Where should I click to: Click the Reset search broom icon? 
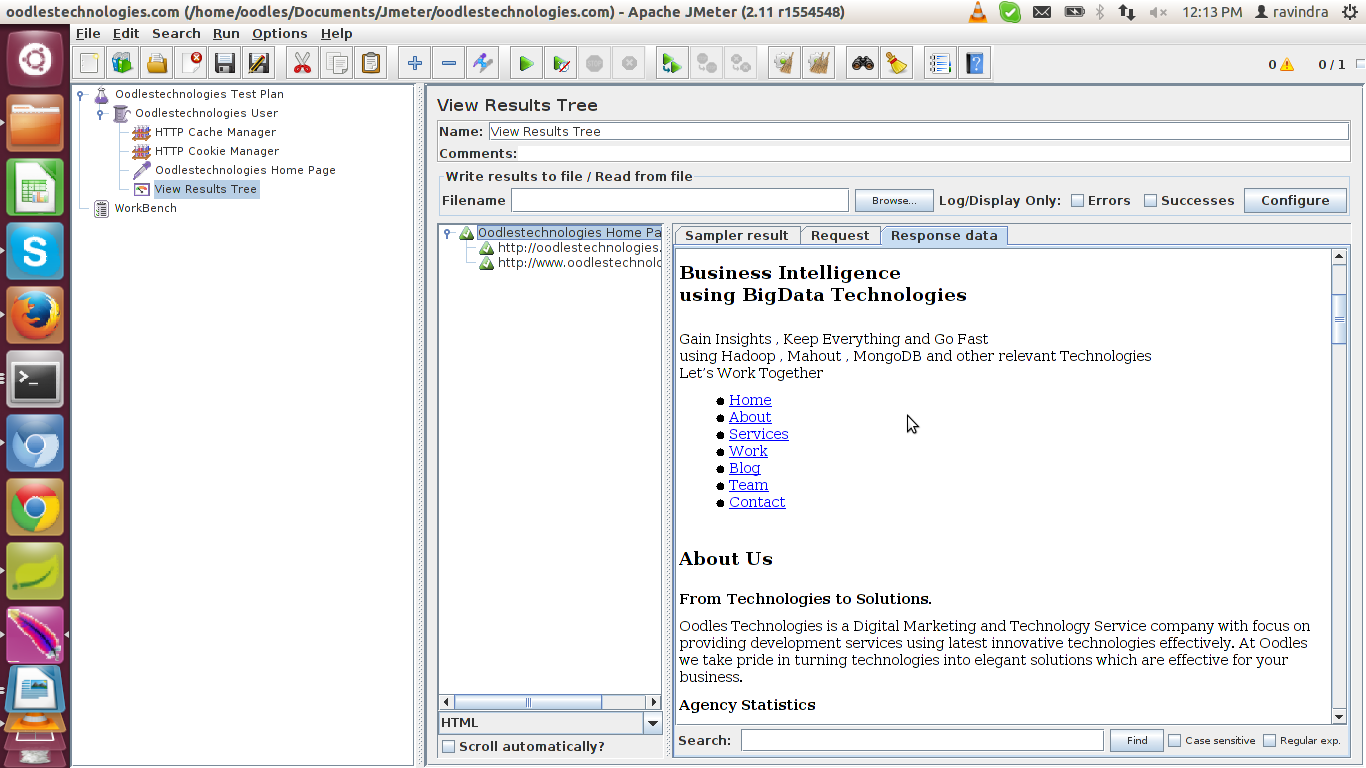[x=897, y=64]
